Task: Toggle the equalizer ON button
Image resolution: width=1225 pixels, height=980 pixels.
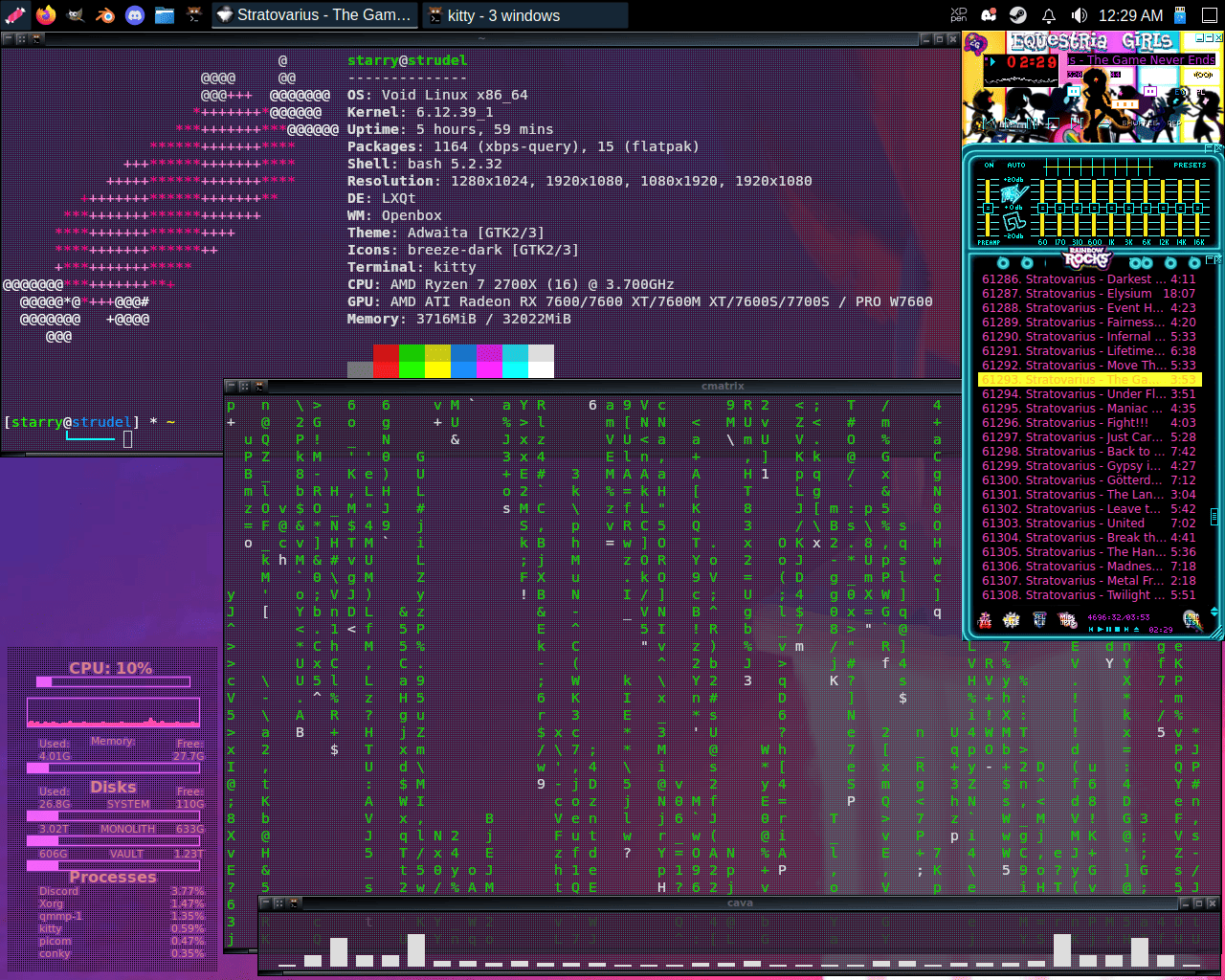Action: pyautogui.click(x=989, y=165)
